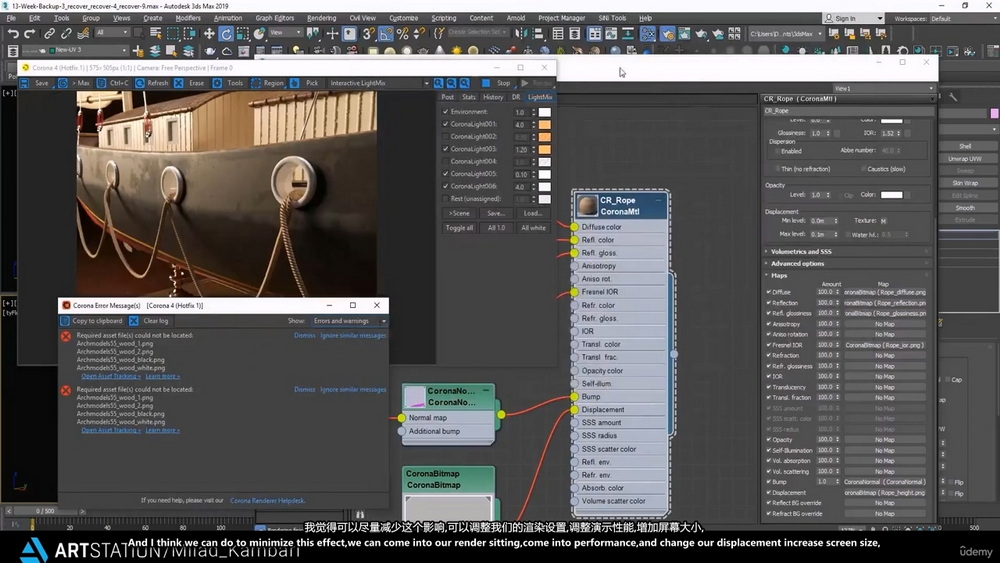The height and width of the screenshot is (563, 1000).
Task: Open the Interactive LightMix dropdown
Action: coord(379,83)
